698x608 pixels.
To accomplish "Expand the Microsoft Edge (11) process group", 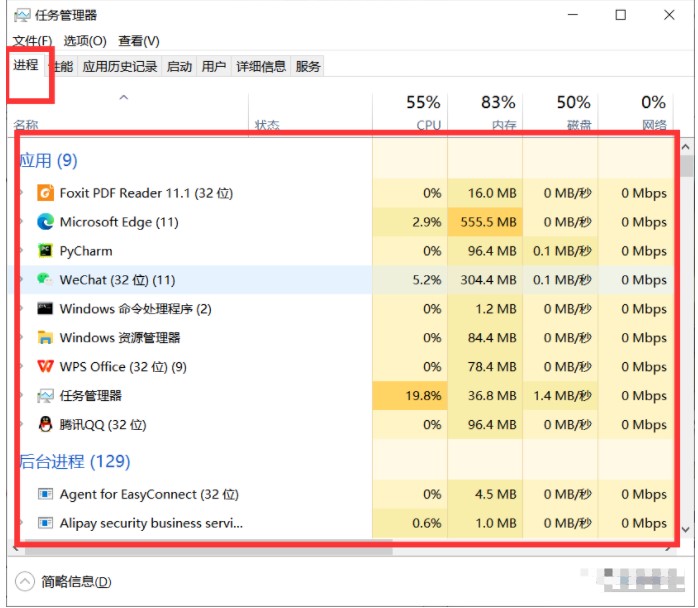I will [x=21, y=222].
